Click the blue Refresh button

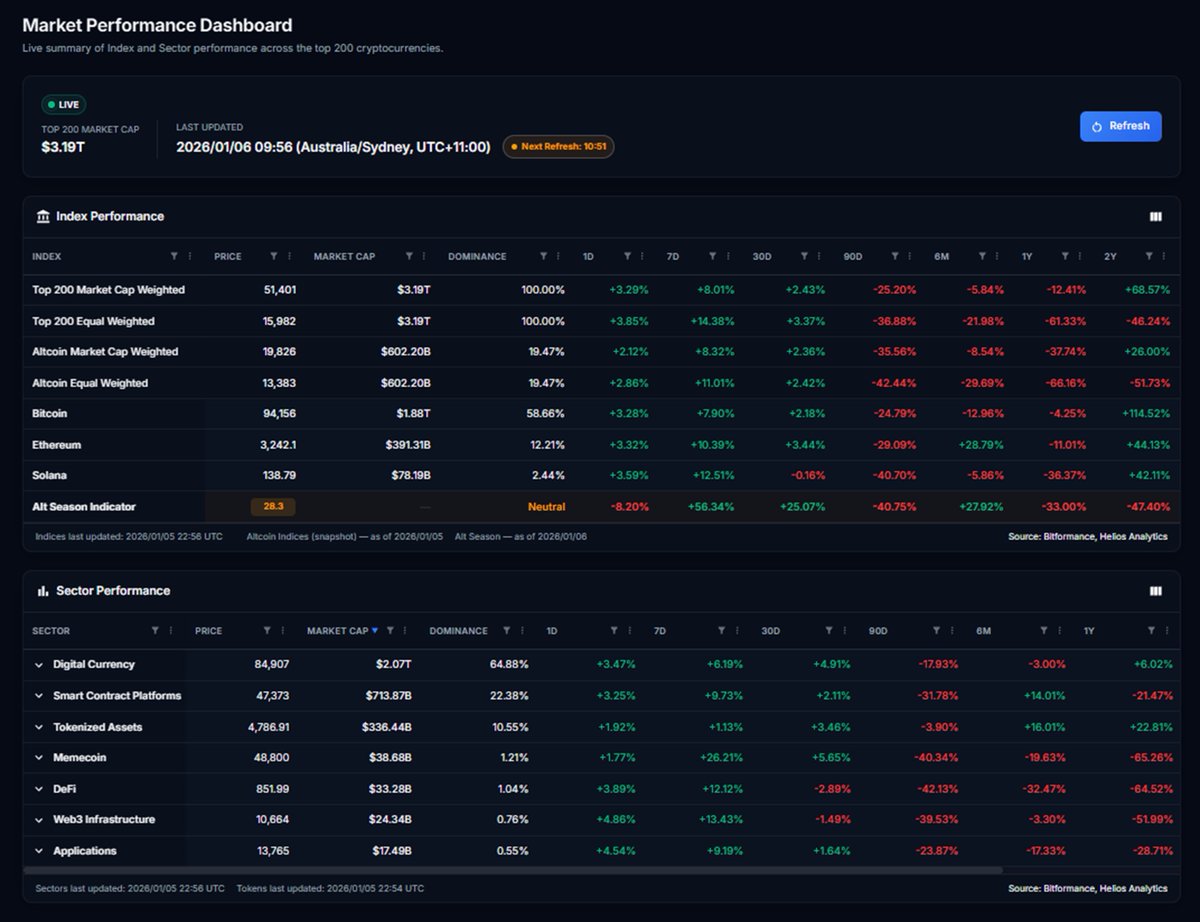[1120, 126]
